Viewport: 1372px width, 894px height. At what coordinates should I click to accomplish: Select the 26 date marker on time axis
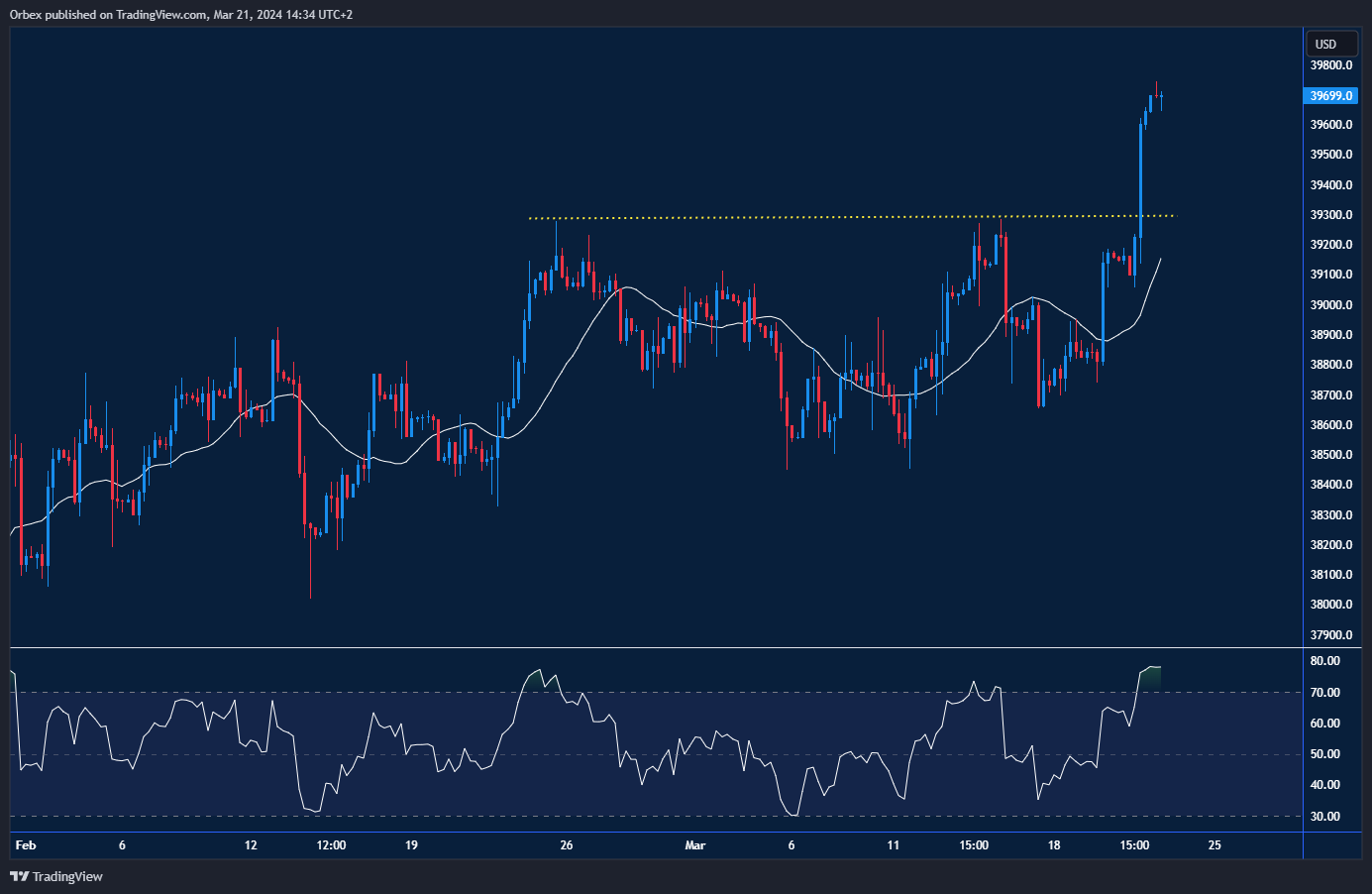[x=567, y=845]
